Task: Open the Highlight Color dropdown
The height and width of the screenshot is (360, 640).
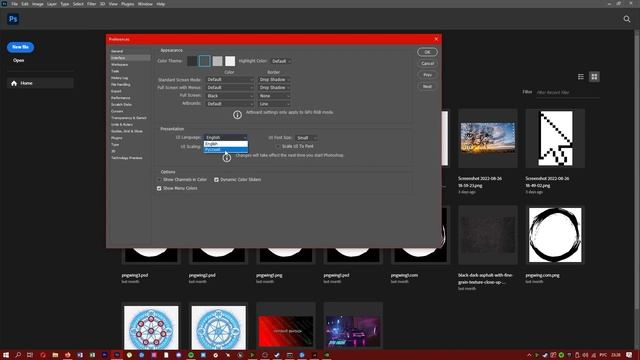Action: [281, 61]
